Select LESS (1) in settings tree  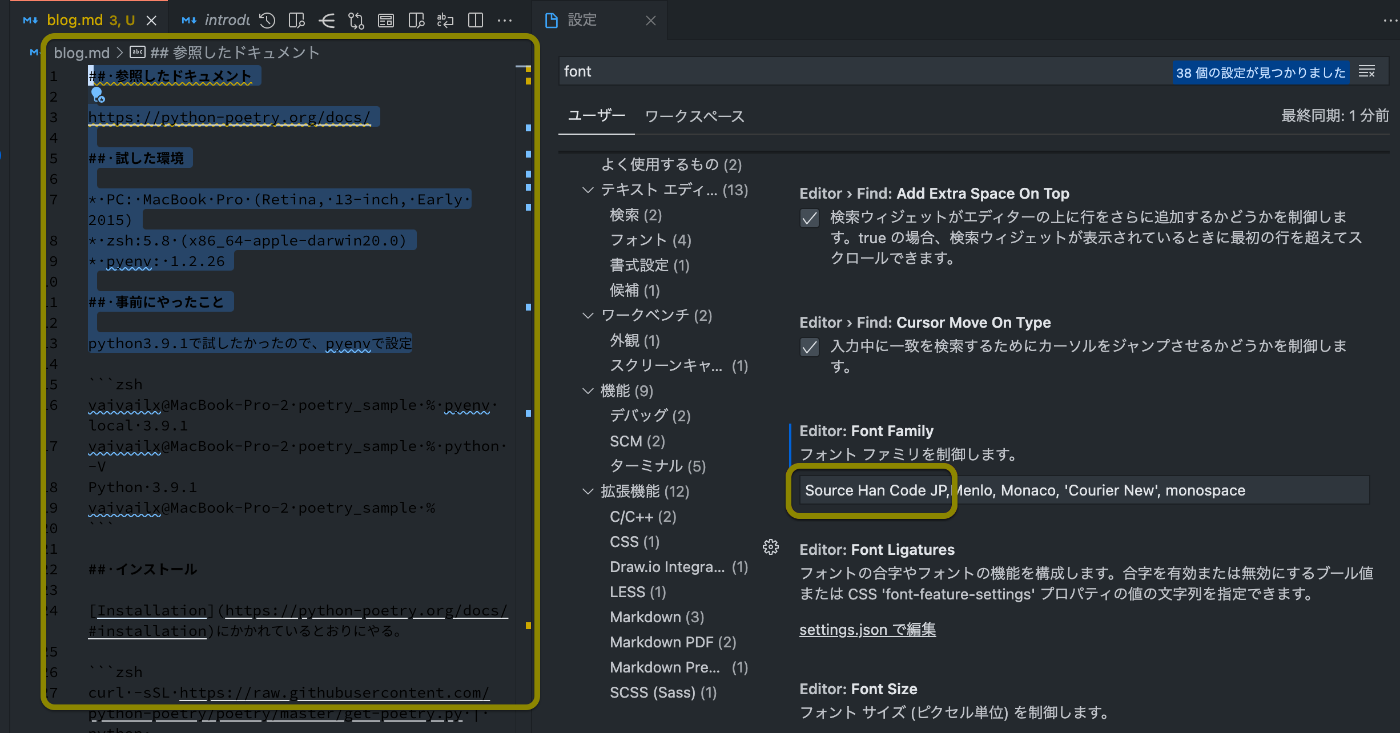(x=638, y=592)
